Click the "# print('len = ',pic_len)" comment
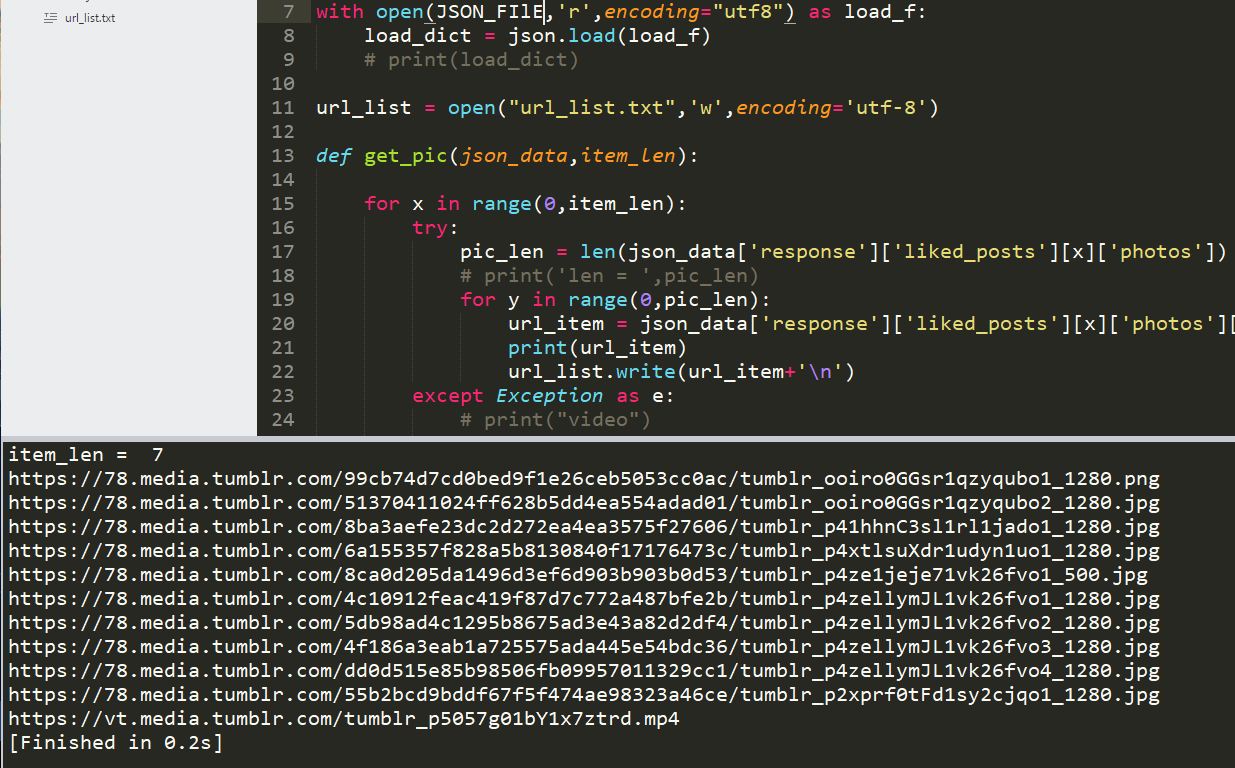 [610, 276]
